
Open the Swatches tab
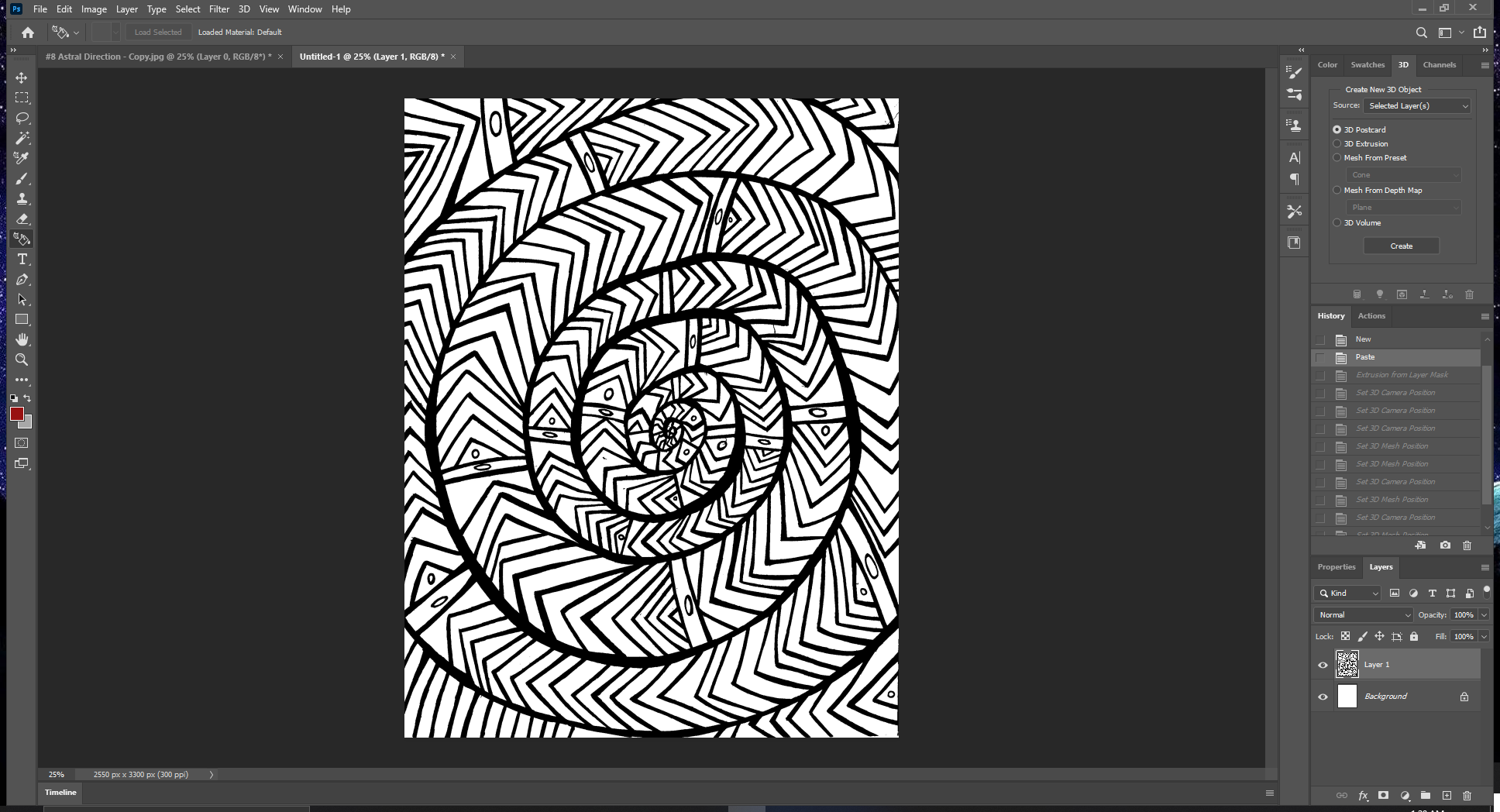tap(1368, 65)
